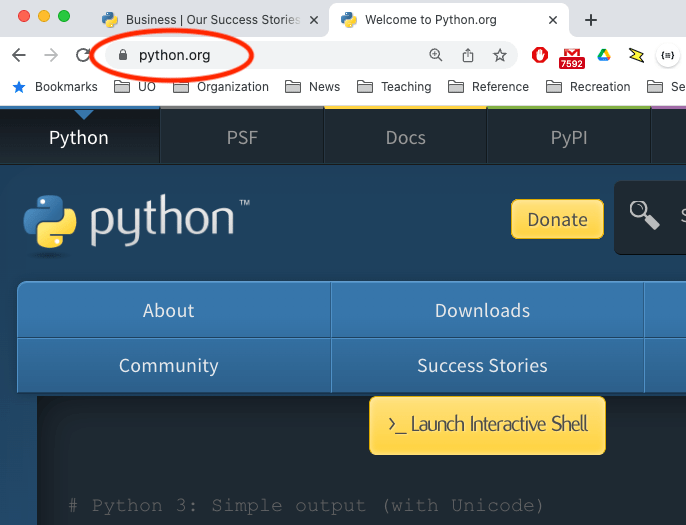Open the UO bookmarks folder
The width and height of the screenshot is (686, 525).
point(135,87)
